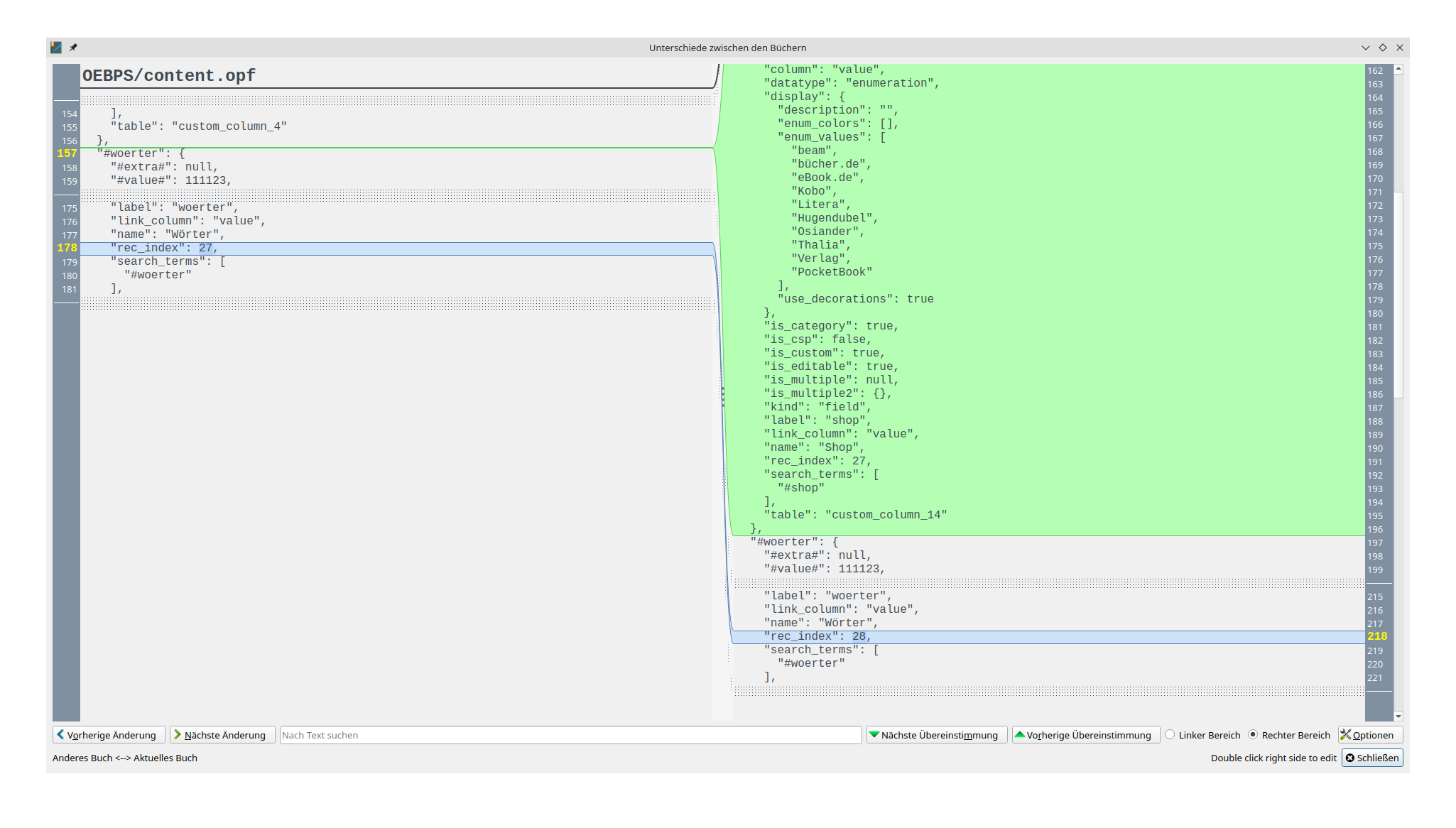Click the minimize chevron in the title bar
The width and height of the screenshot is (1456, 828).
tap(1365, 48)
